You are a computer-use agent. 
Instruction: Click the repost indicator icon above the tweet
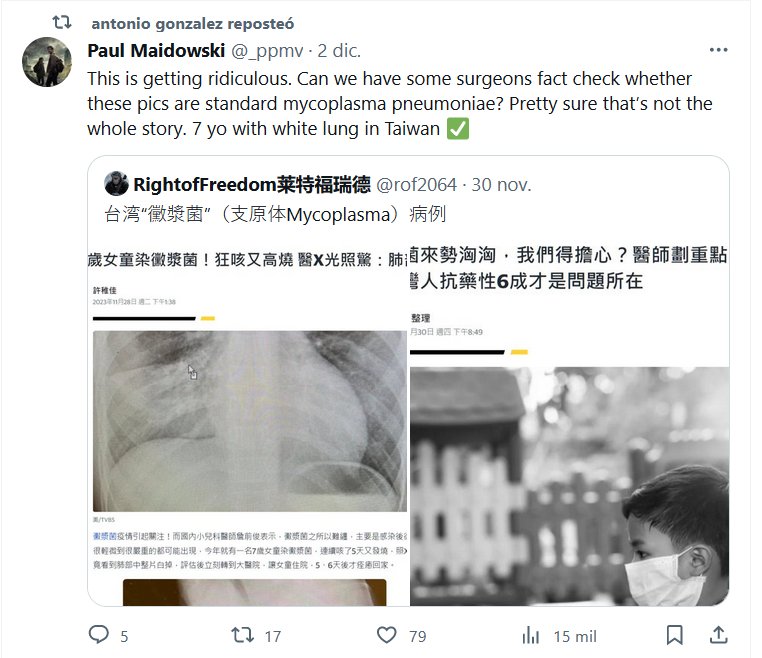coord(62,22)
